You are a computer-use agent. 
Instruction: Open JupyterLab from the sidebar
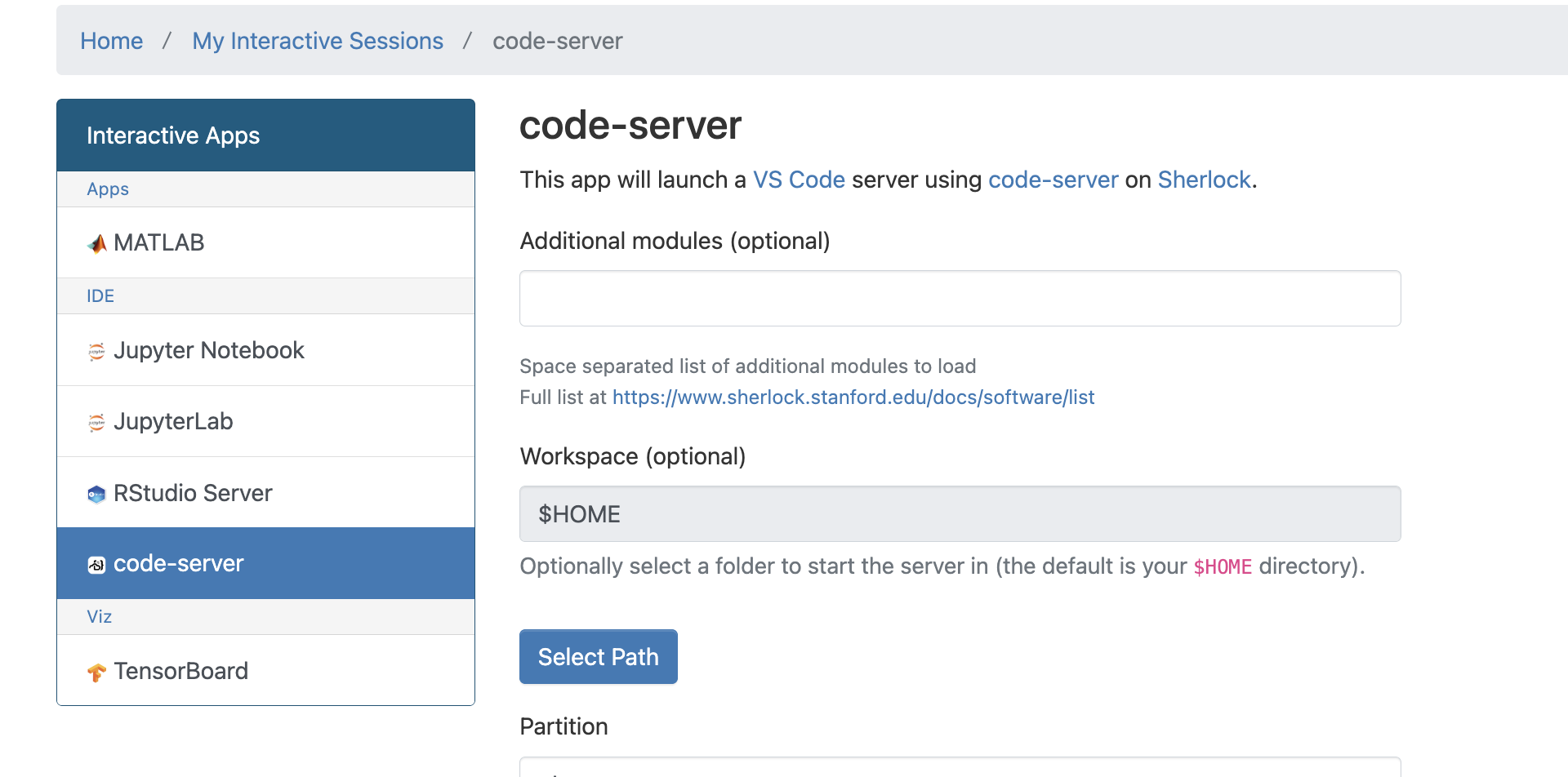[x=174, y=421]
